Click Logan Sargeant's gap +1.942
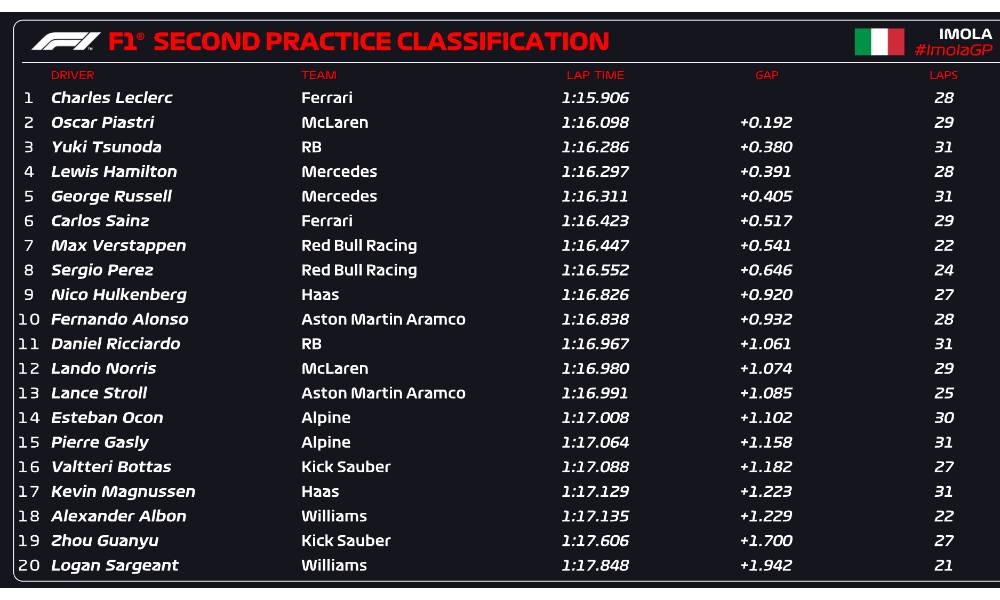1000x600 pixels. click(x=766, y=566)
